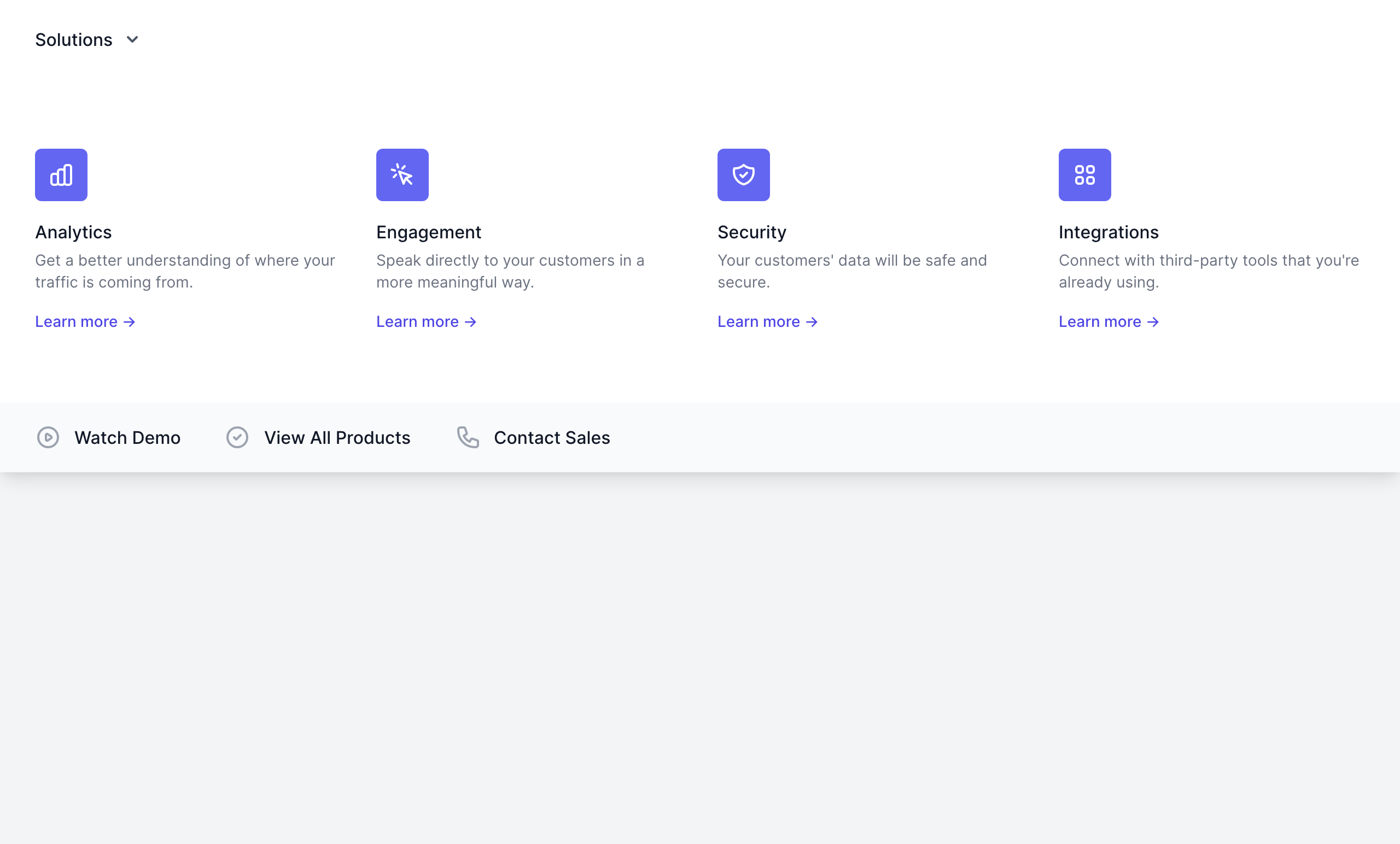Collapse menu via the Solutions chevron arrow
Image resolution: width=1400 pixels, height=844 pixels.
point(132,40)
